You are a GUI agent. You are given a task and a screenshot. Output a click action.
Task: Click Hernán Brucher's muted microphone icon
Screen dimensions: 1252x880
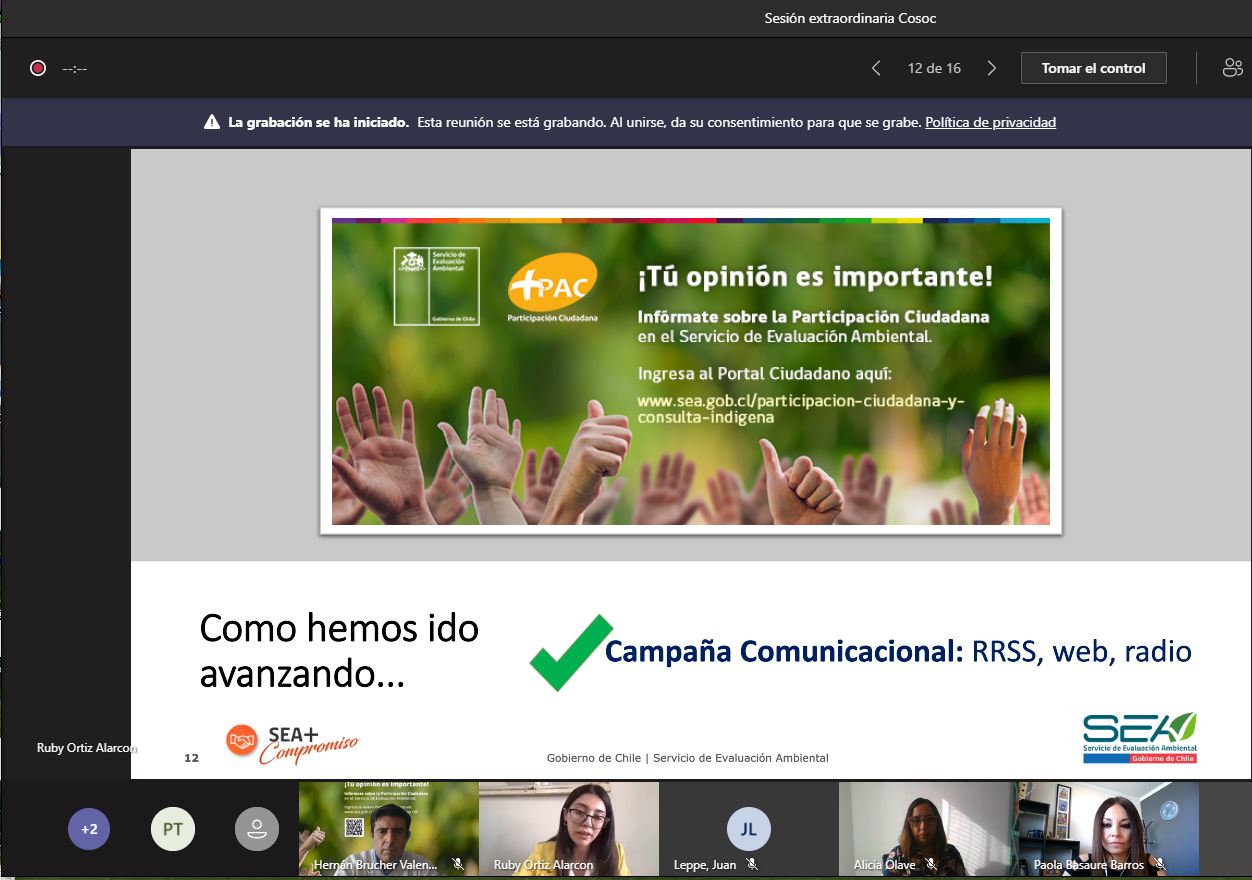click(457, 864)
